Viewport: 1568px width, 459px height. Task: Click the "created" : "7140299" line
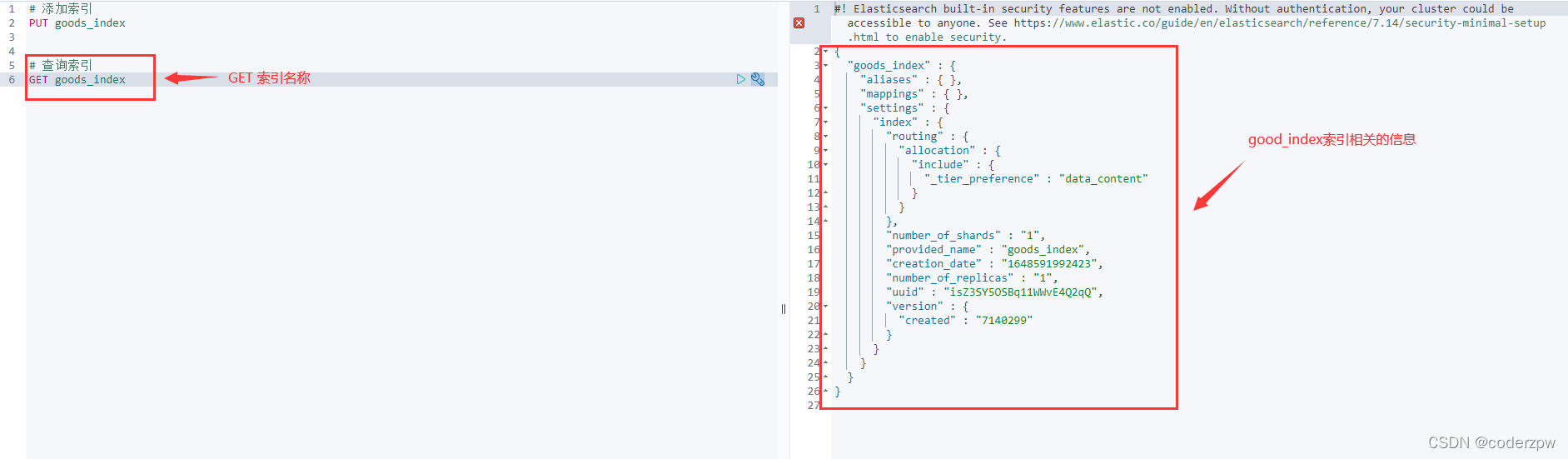(x=965, y=321)
